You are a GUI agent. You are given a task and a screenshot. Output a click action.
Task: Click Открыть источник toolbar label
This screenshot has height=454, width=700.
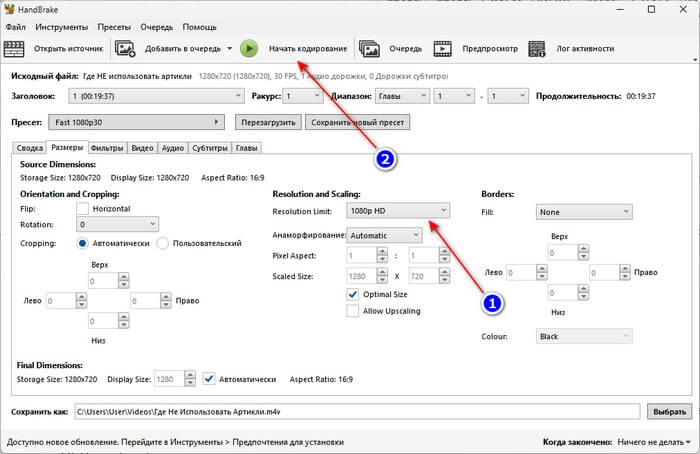[68, 48]
